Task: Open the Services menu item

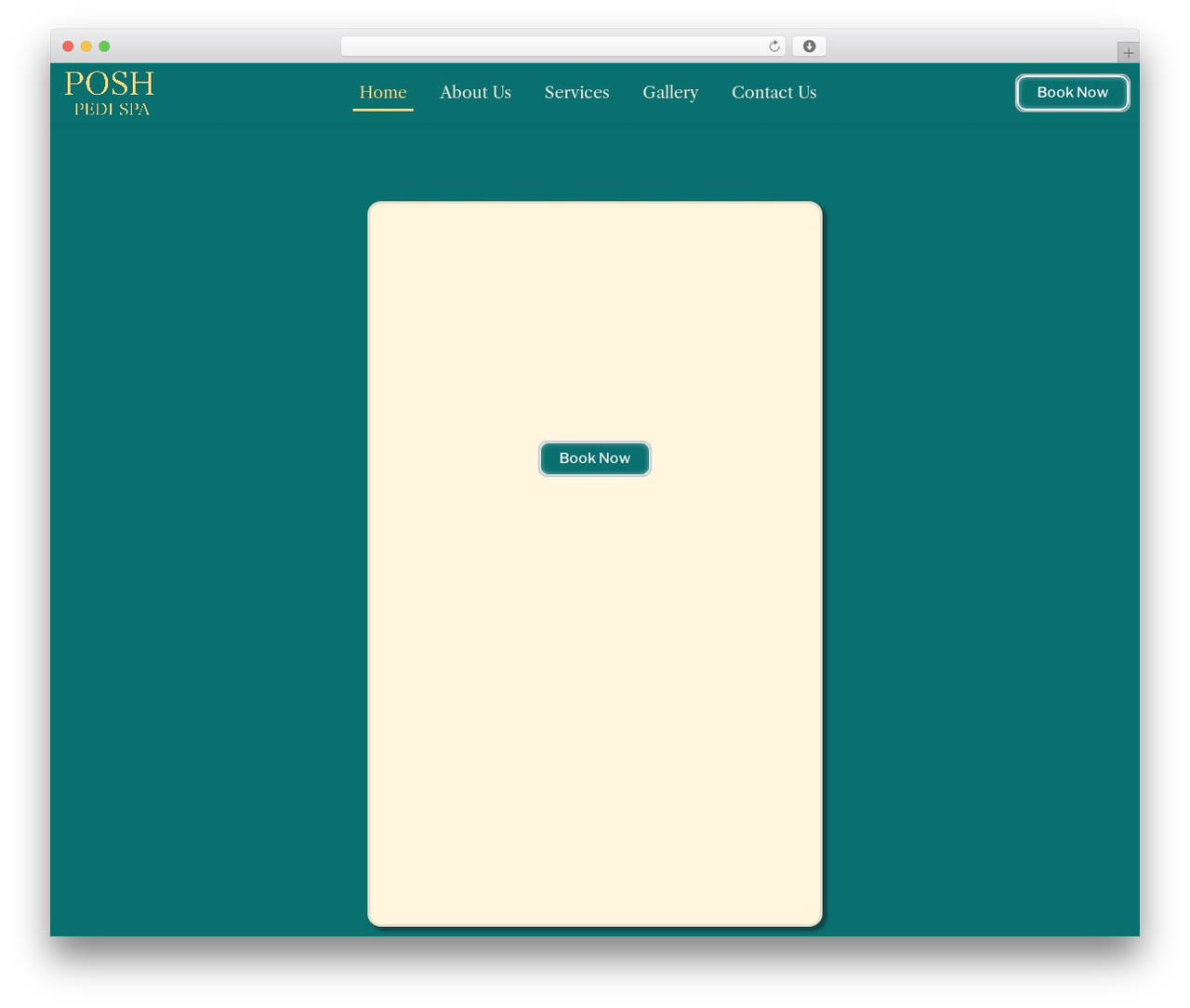Action: [576, 92]
